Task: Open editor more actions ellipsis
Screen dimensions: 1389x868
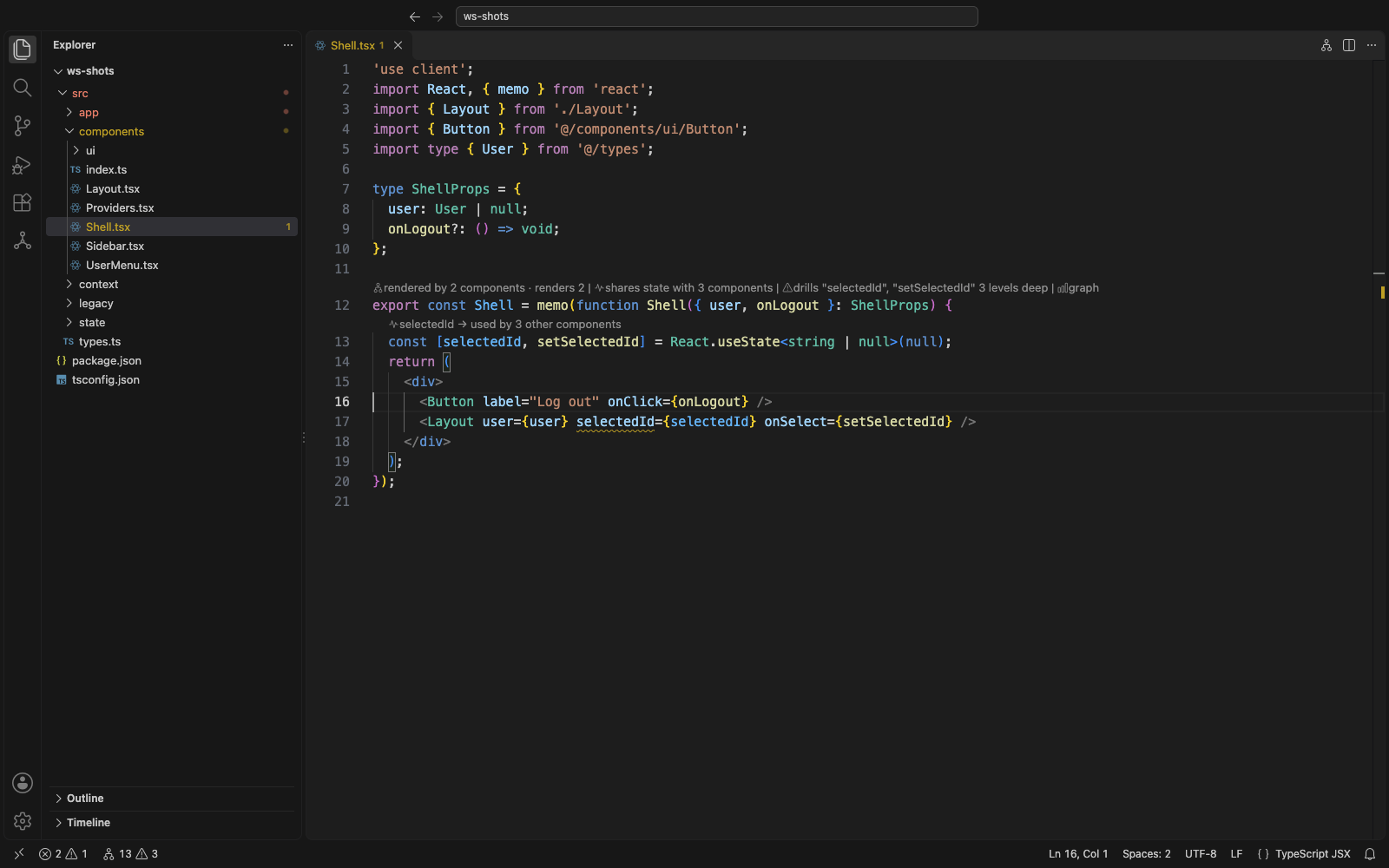Action: click(x=1372, y=45)
